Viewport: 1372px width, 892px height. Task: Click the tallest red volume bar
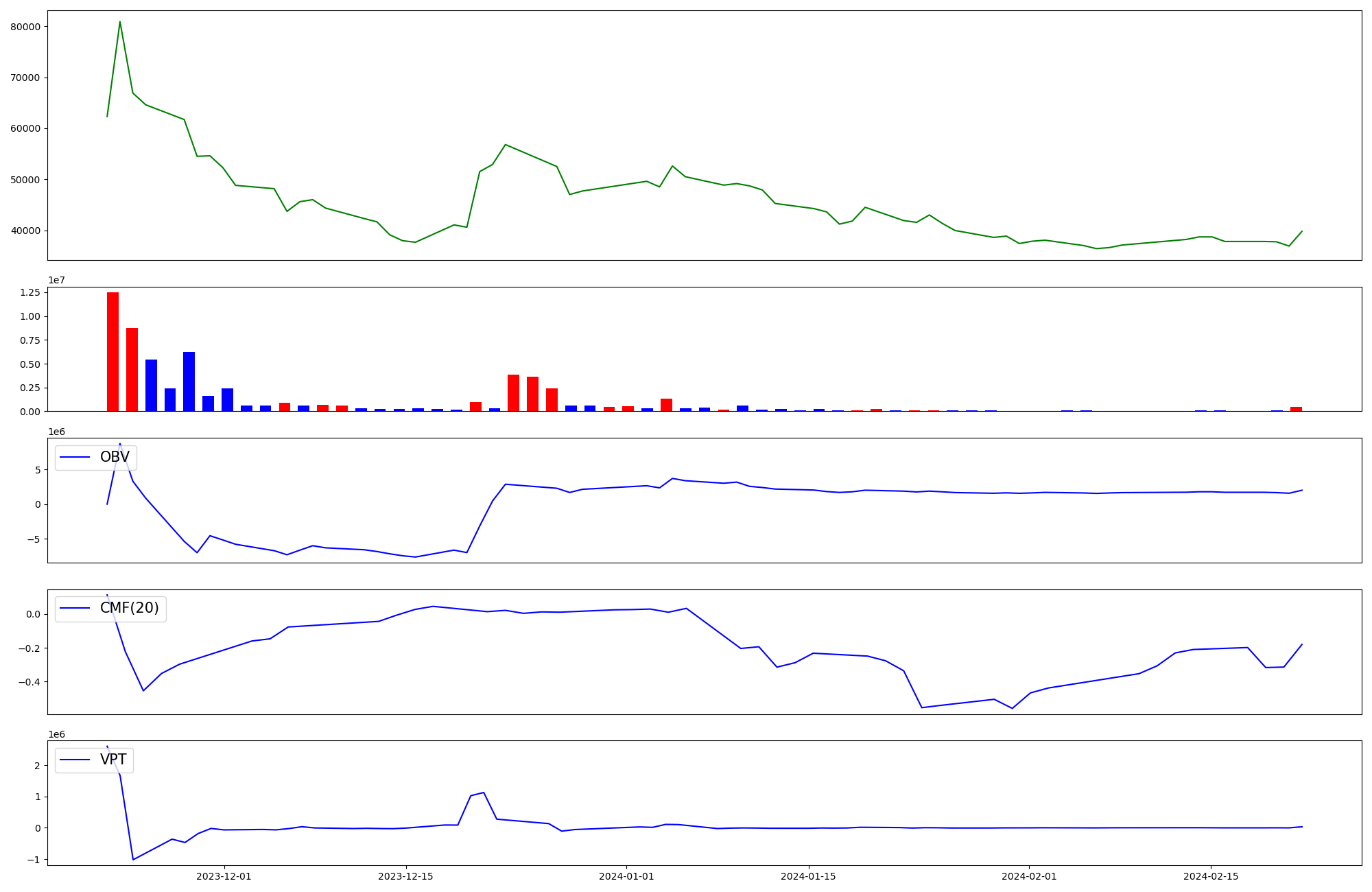113,351
